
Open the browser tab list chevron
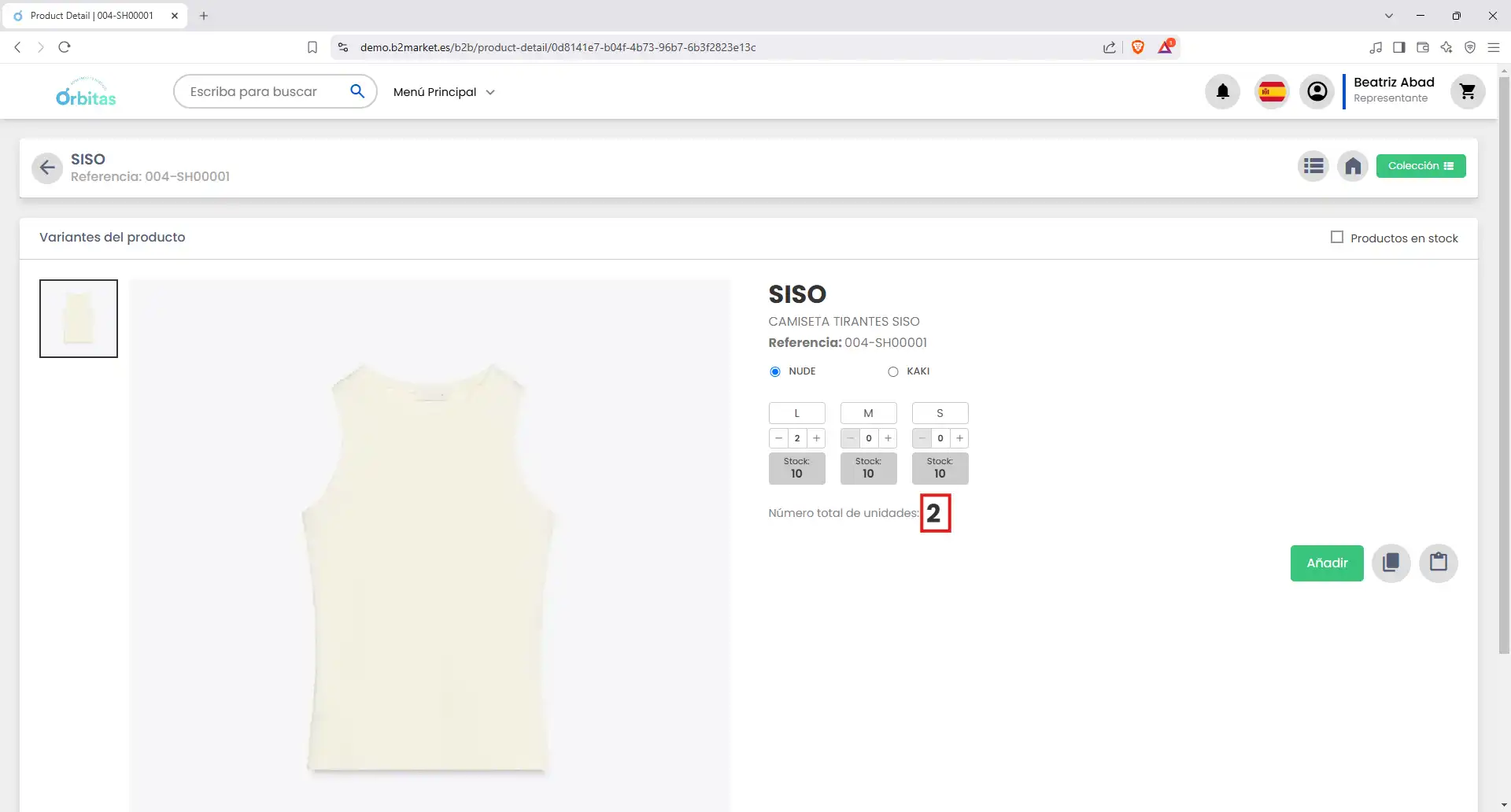[1388, 16]
